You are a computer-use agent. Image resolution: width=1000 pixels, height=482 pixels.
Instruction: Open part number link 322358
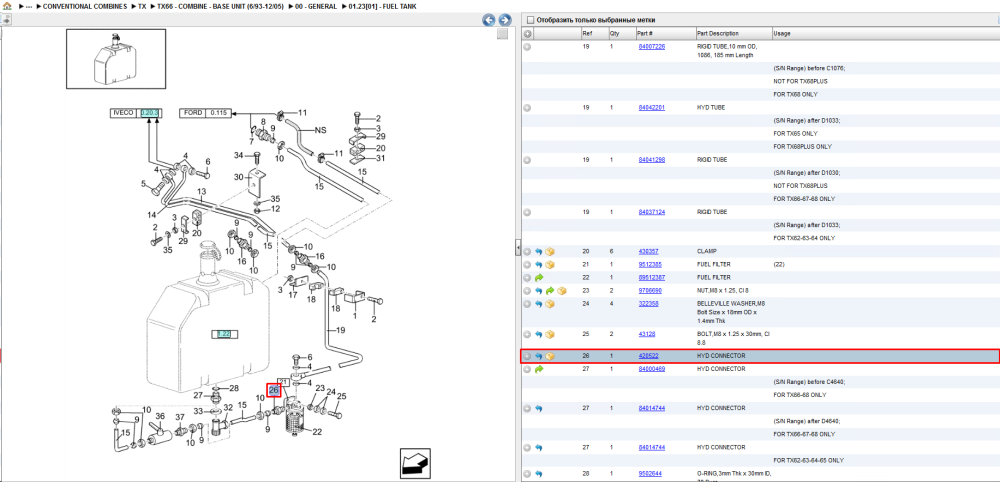[x=649, y=303]
